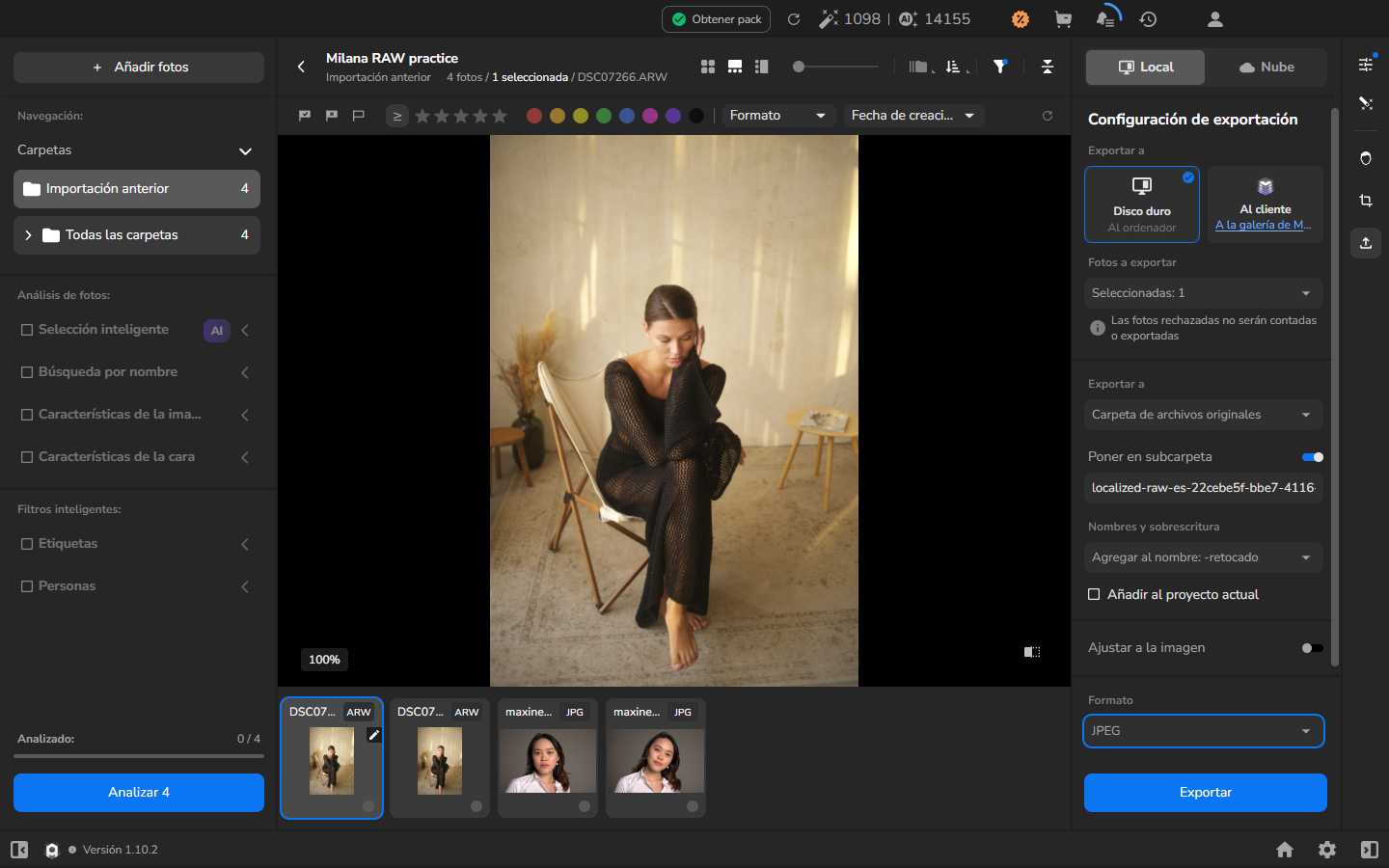Open the adjustments sliders panel icon
This screenshot has width=1389, height=868.
[1366, 65]
